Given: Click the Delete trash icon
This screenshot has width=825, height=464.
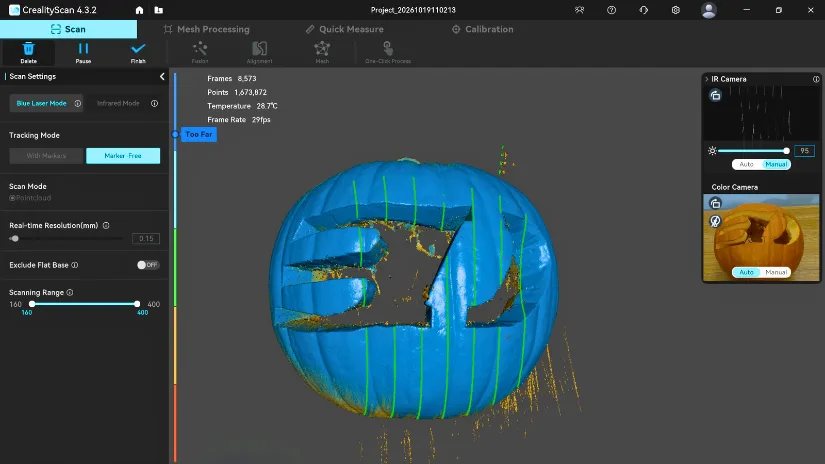Looking at the screenshot, I should [x=28, y=49].
